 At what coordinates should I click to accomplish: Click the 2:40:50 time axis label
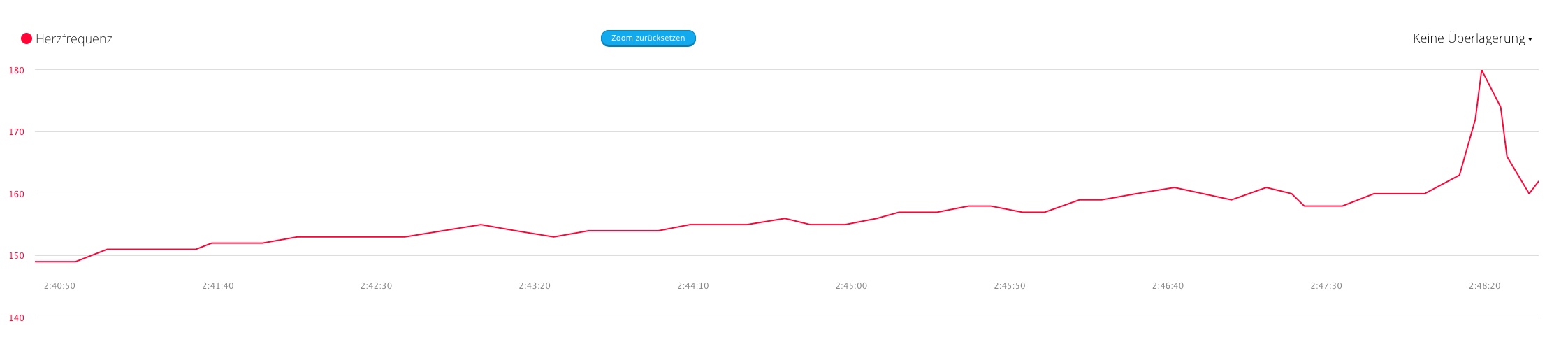(x=59, y=286)
